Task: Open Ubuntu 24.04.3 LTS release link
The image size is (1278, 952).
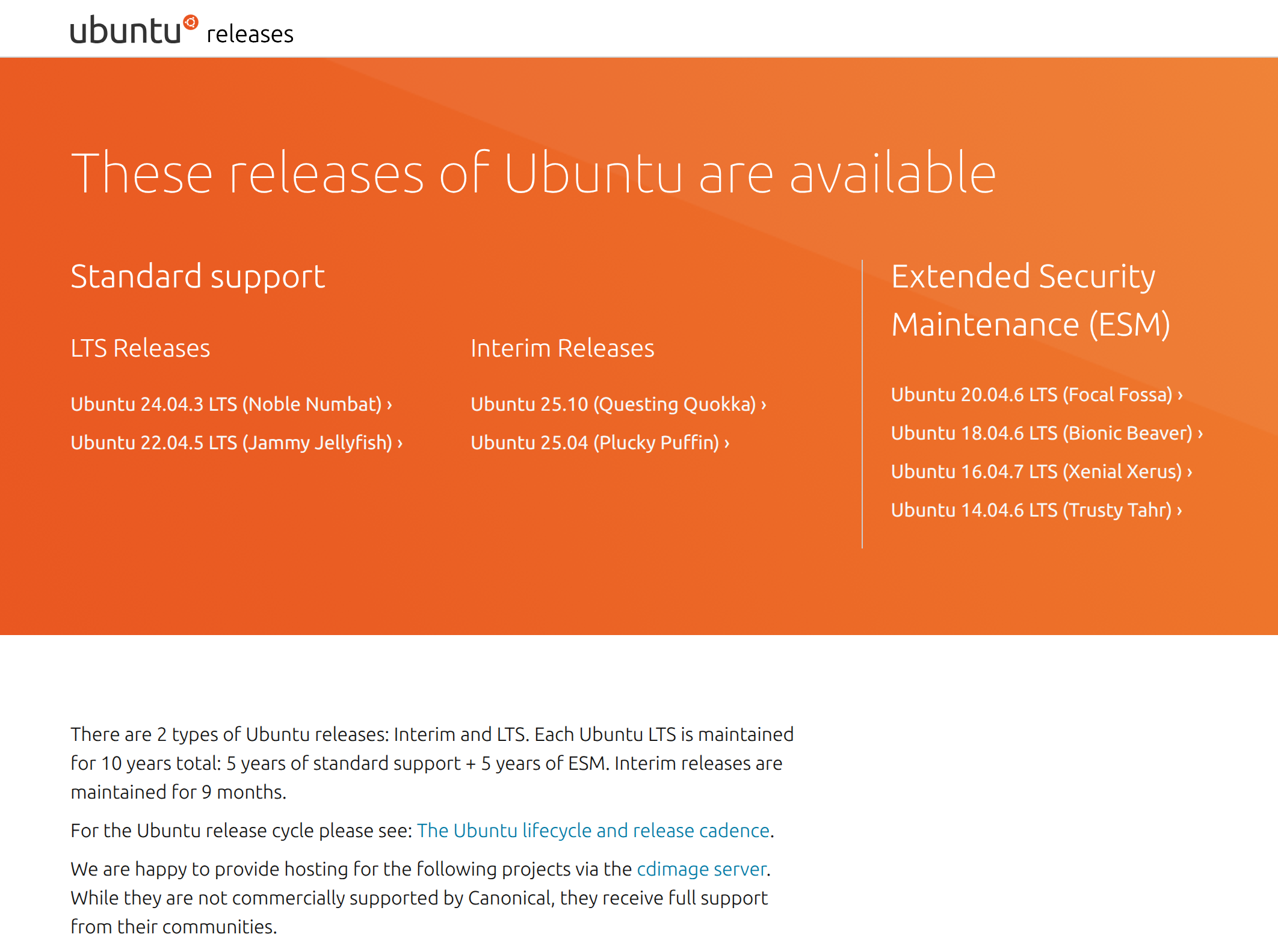Action: pos(226,404)
